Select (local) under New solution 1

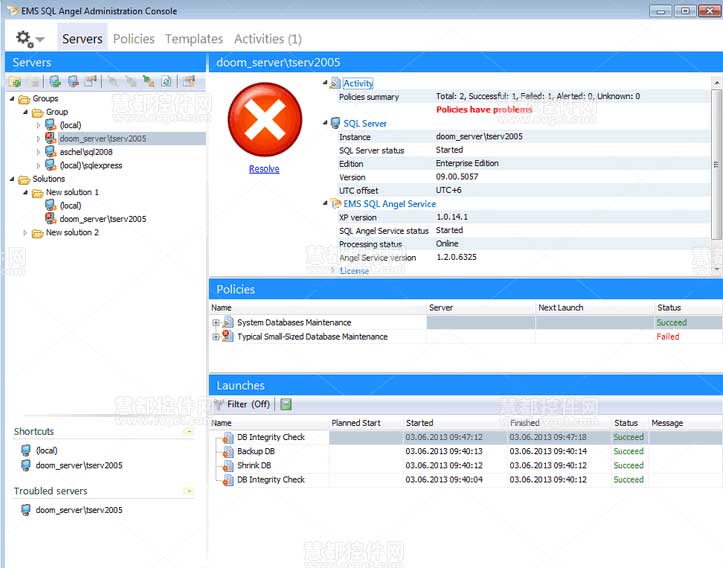(x=70, y=206)
